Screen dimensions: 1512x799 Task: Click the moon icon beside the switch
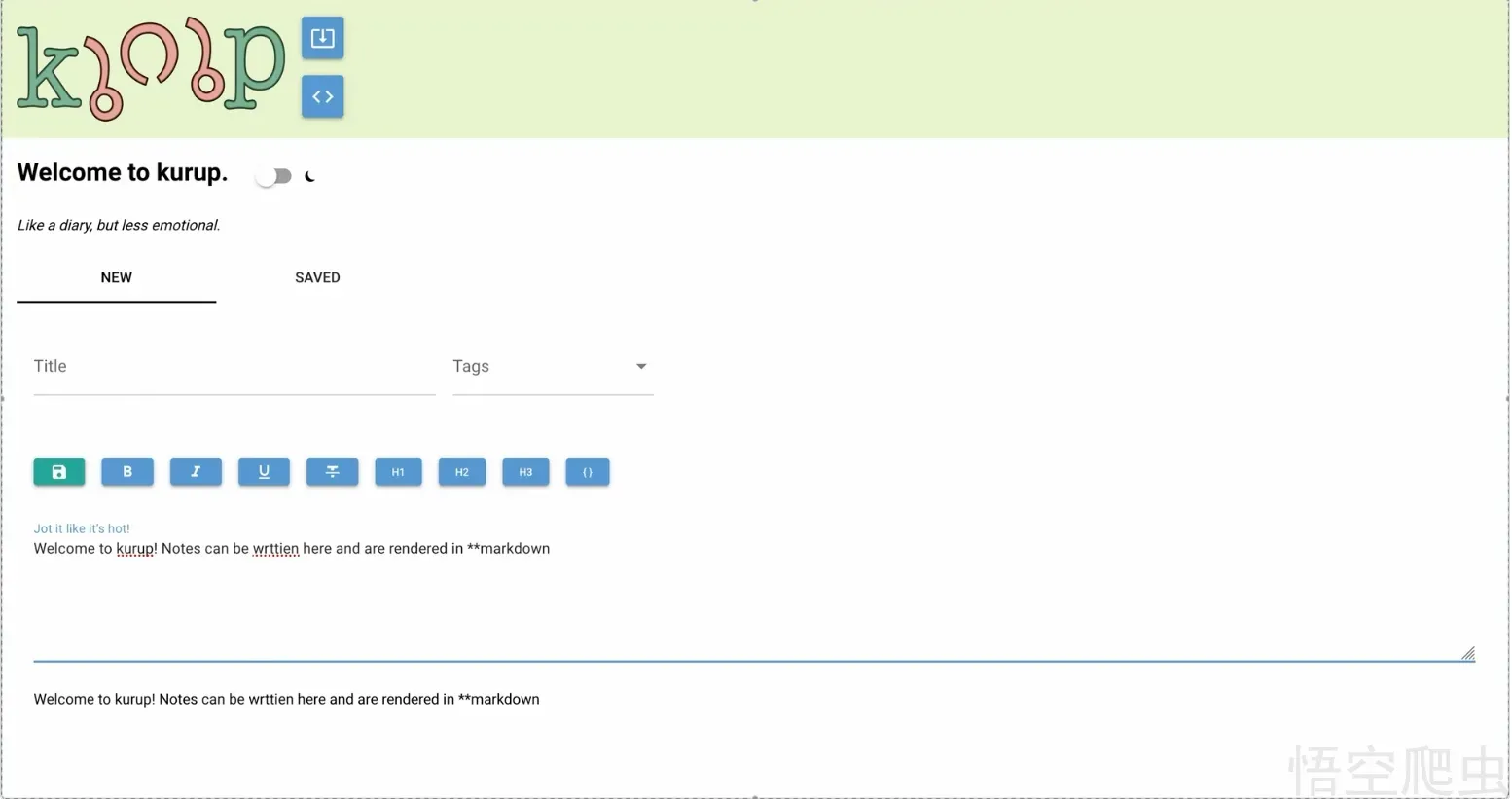[310, 176]
